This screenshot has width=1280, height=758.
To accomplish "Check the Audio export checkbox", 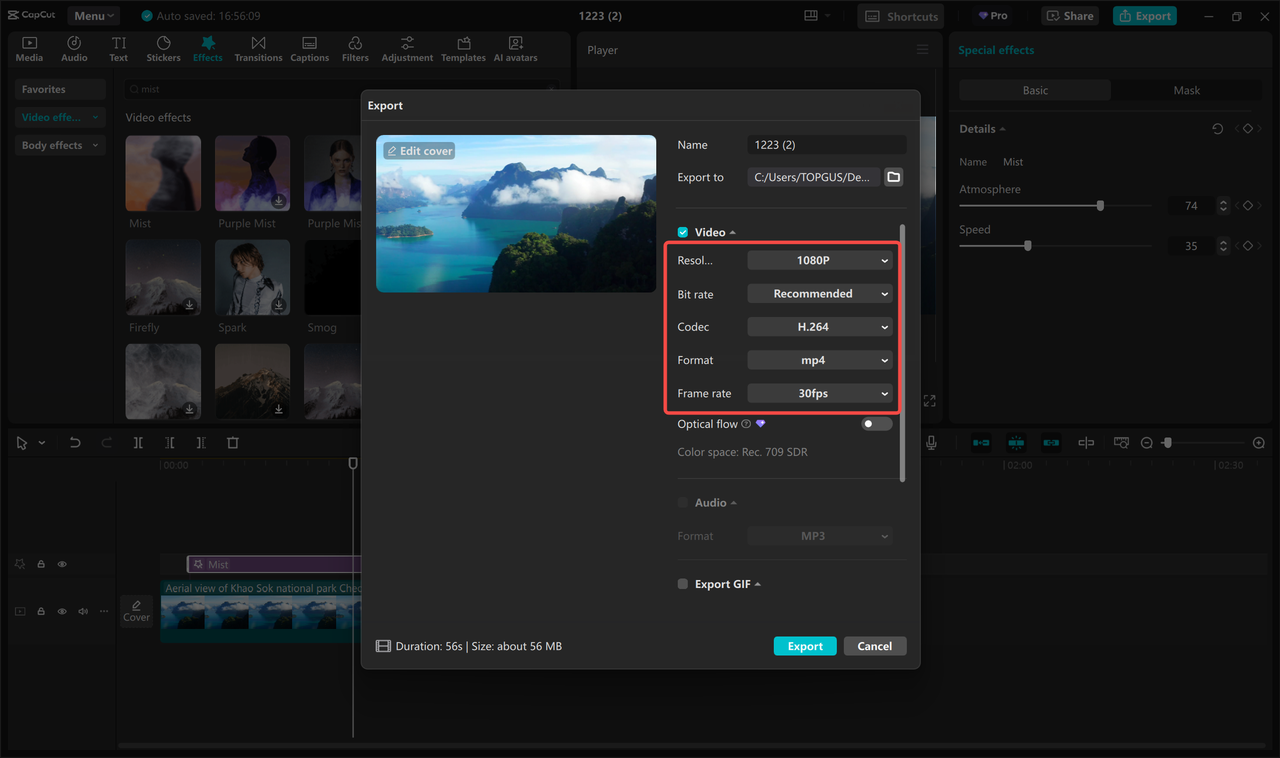I will (x=682, y=502).
